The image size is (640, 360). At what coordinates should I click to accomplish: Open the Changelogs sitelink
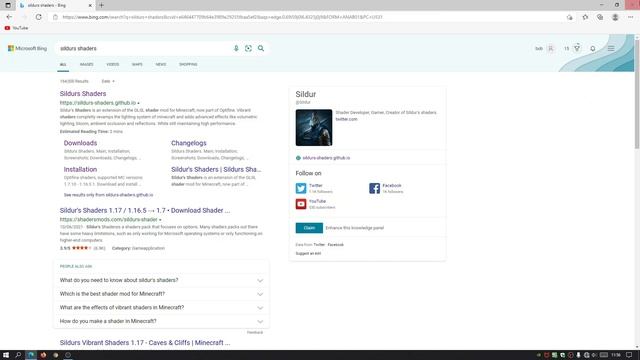click(x=189, y=143)
